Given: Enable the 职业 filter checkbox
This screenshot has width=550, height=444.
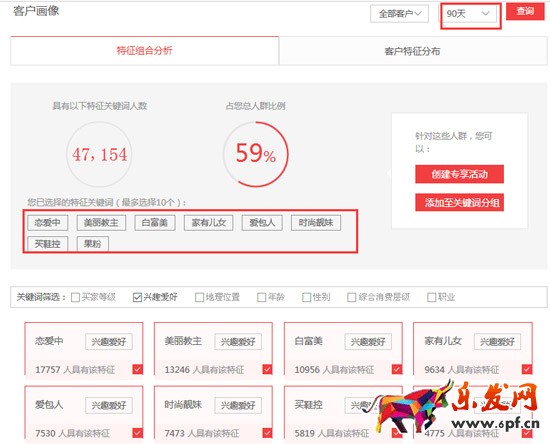Looking at the screenshot, I should [431, 297].
